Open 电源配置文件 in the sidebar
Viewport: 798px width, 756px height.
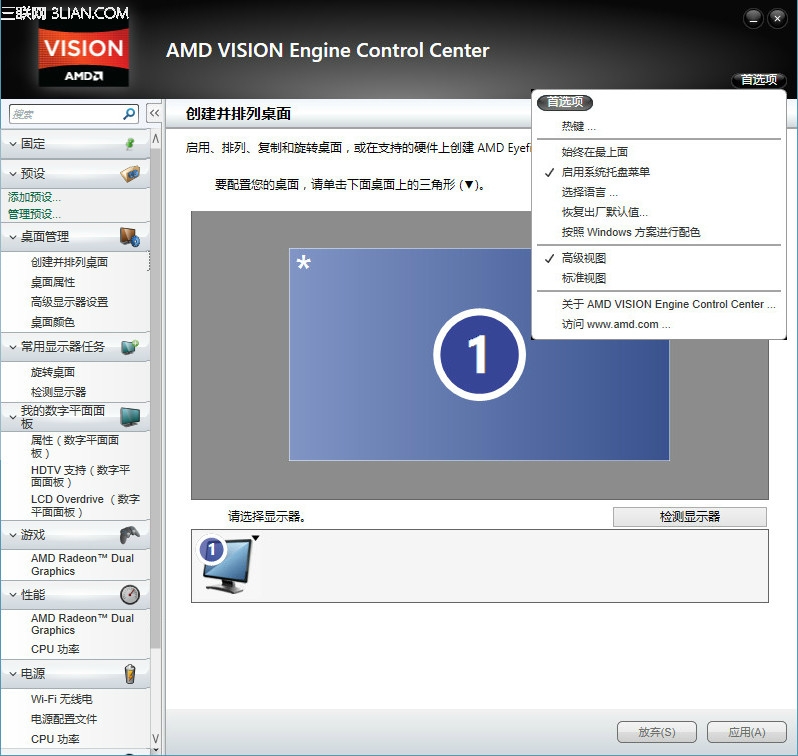click(x=64, y=719)
